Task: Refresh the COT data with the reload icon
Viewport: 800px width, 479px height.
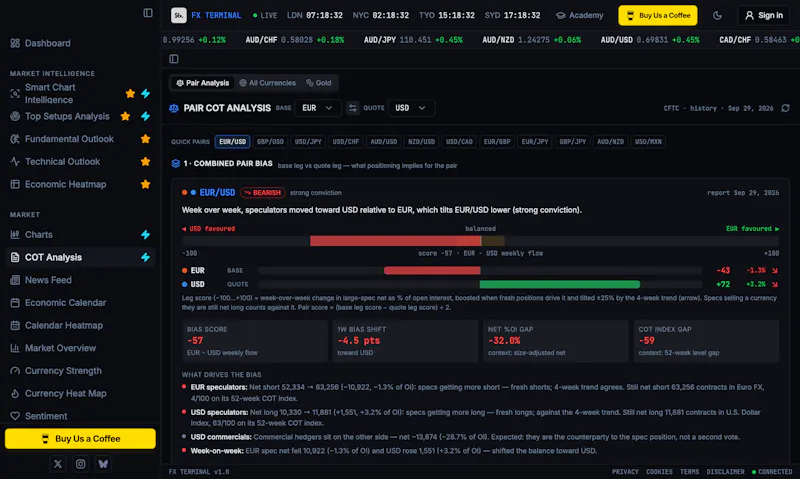Action: 786,108
